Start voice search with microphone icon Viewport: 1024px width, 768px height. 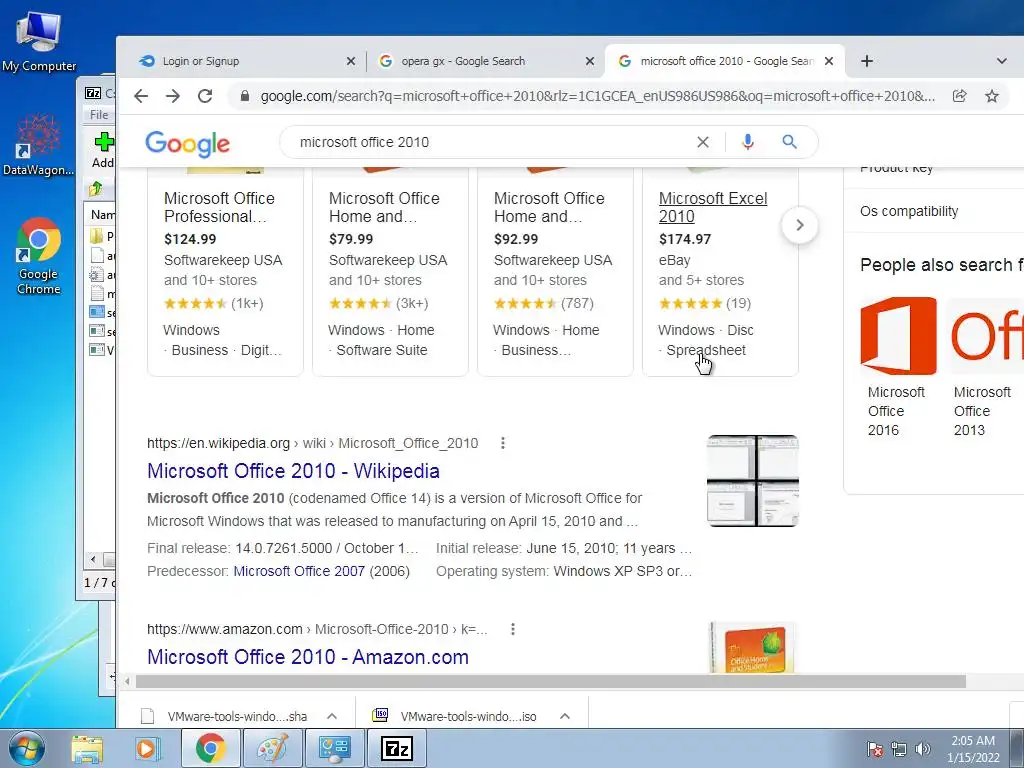click(748, 142)
